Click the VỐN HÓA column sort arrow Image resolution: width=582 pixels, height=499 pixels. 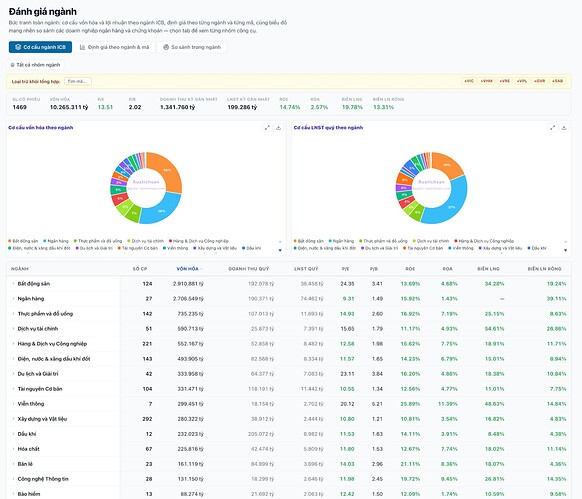[202, 269]
